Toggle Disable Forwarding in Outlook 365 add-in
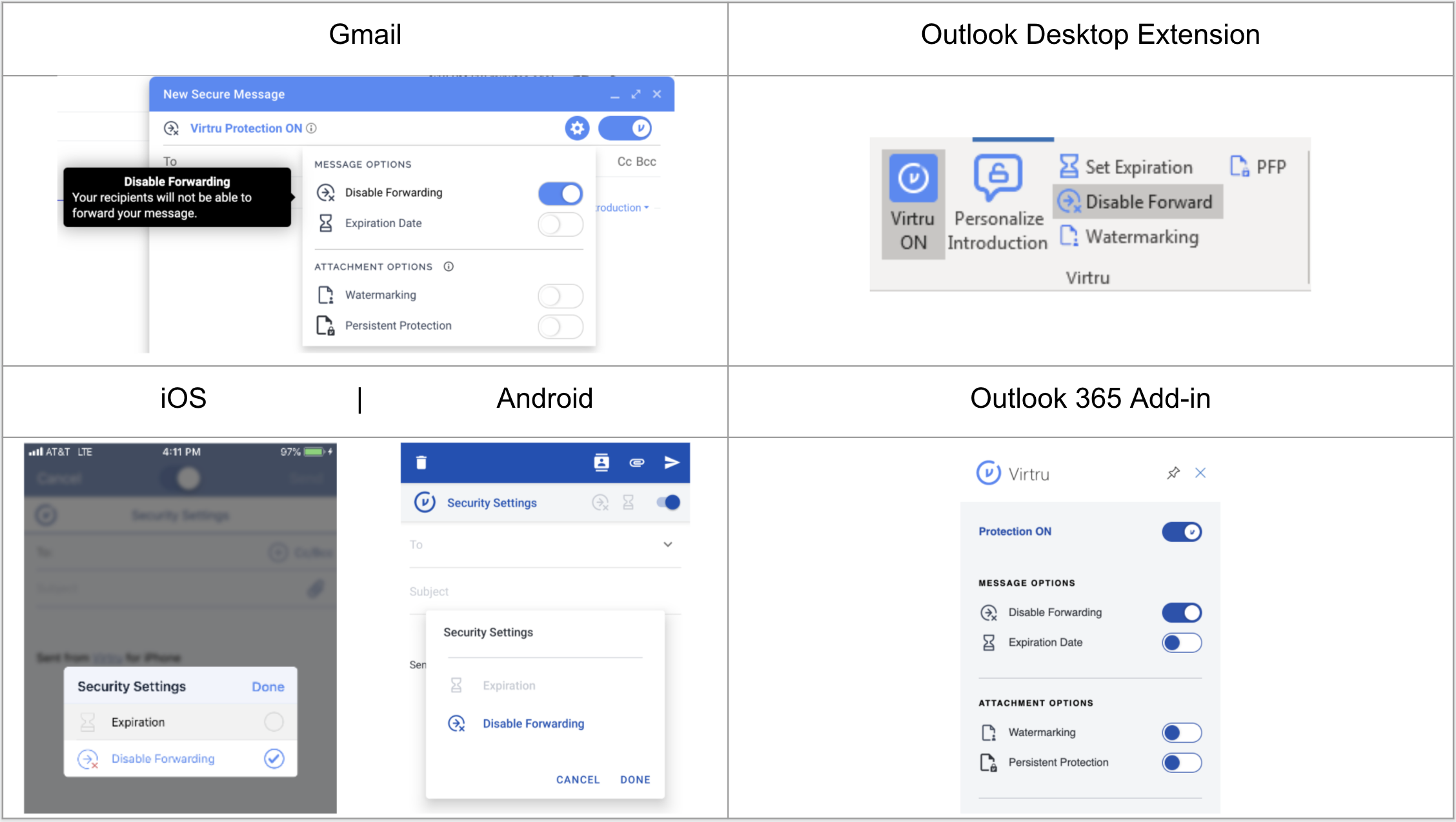 coord(1182,613)
